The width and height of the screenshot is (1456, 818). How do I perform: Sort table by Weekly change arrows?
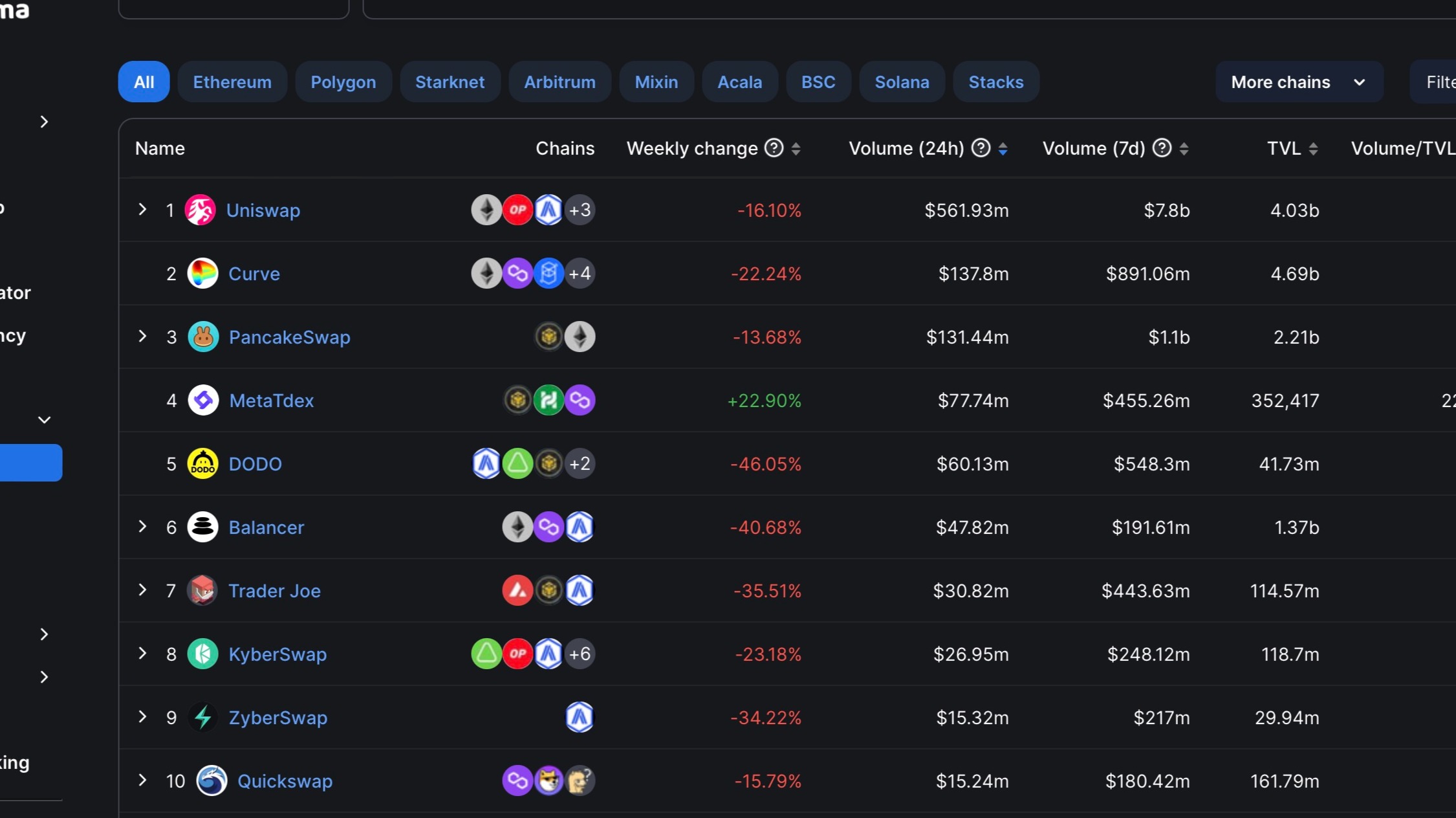click(796, 149)
